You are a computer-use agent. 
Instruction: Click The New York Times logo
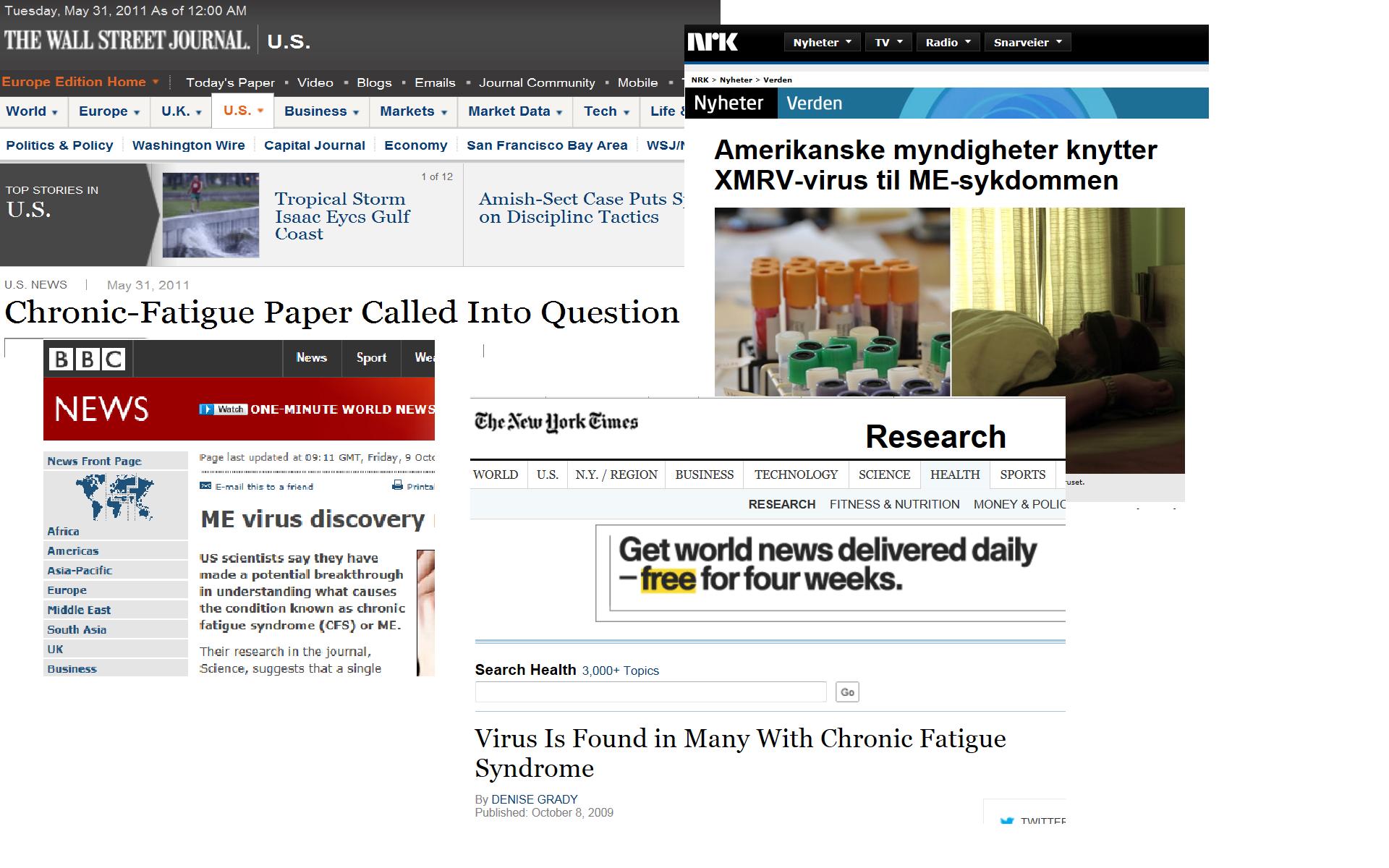tap(556, 422)
